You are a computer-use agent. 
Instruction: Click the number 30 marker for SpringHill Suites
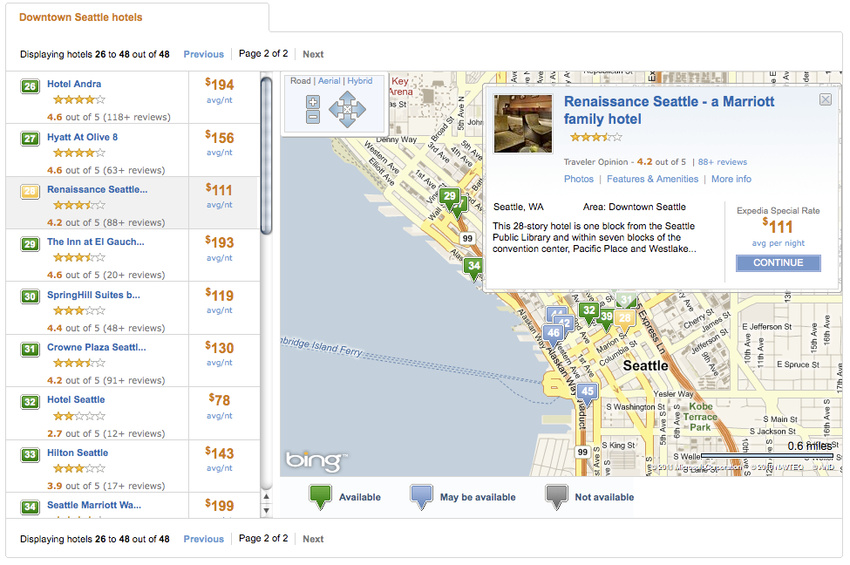point(30,297)
